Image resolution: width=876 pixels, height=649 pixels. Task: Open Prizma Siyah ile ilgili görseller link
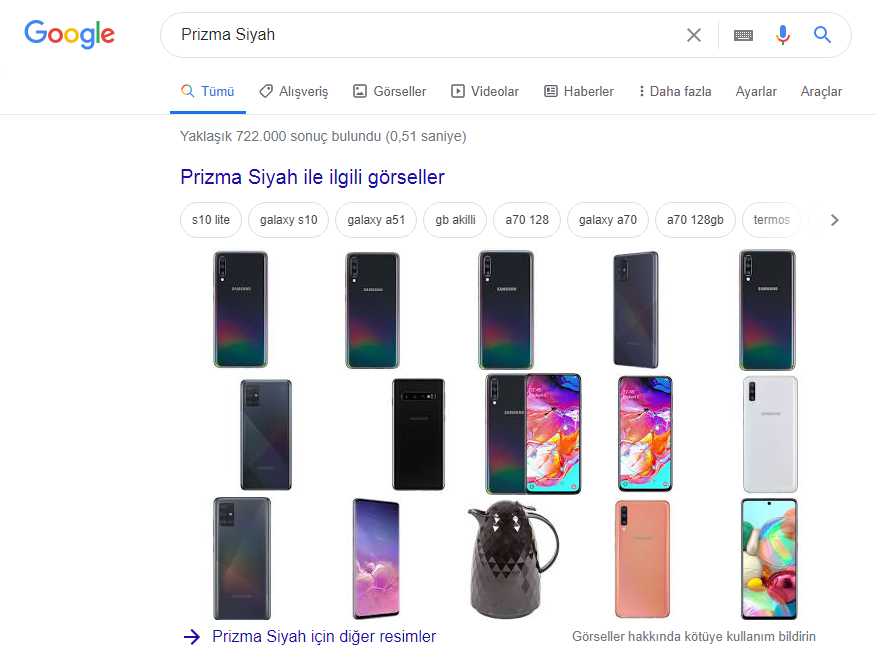coord(312,177)
